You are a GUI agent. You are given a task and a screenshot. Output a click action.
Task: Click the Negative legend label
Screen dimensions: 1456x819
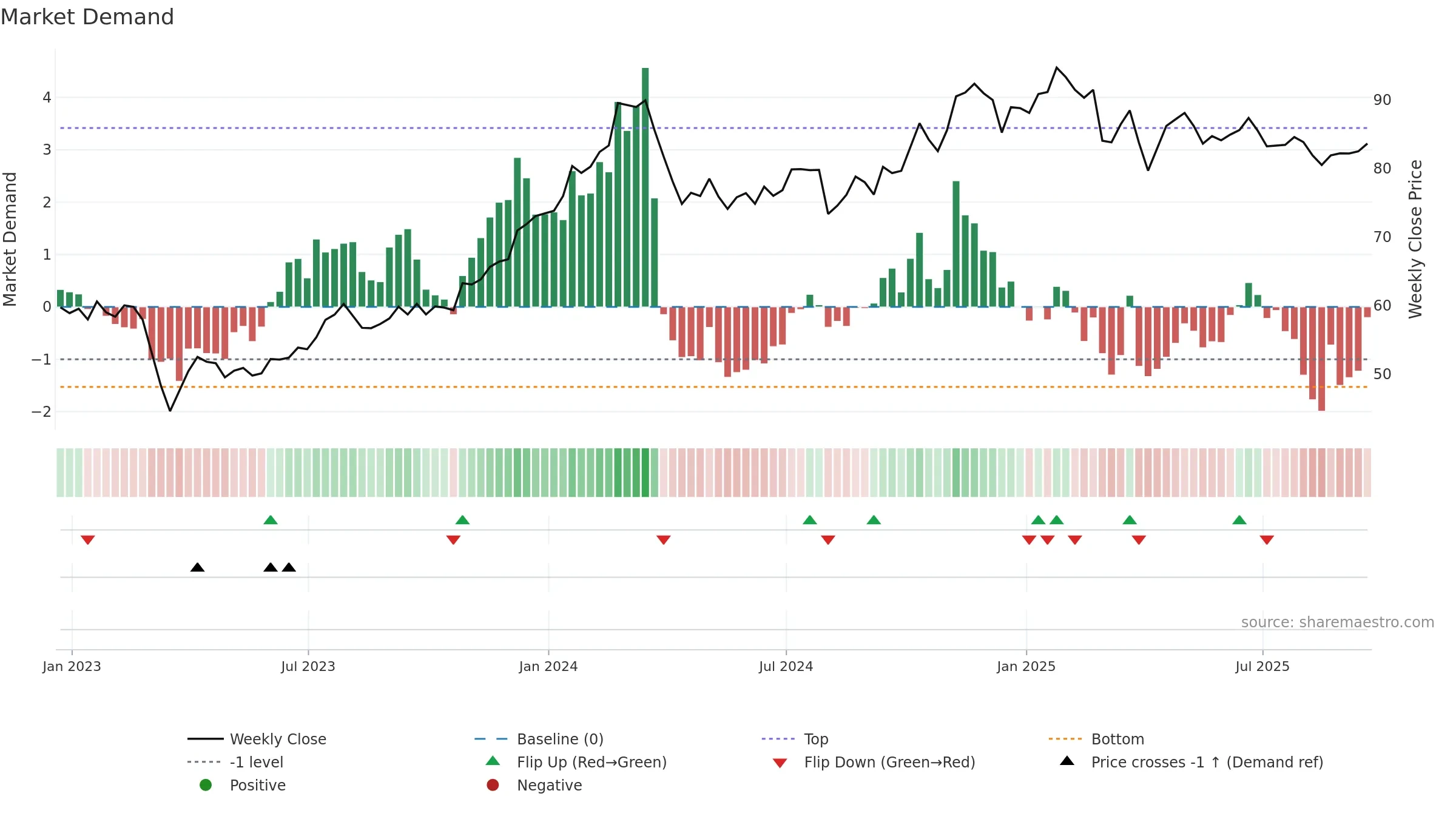549,785
